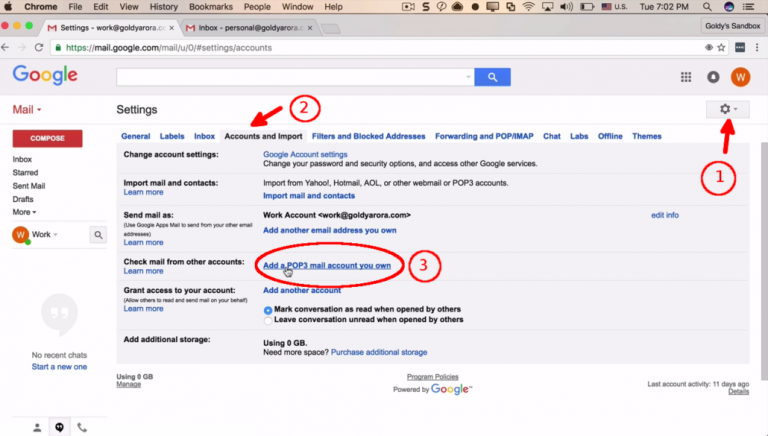Reload the page in Chrome
Screen dimensions: 768x436
39,48
